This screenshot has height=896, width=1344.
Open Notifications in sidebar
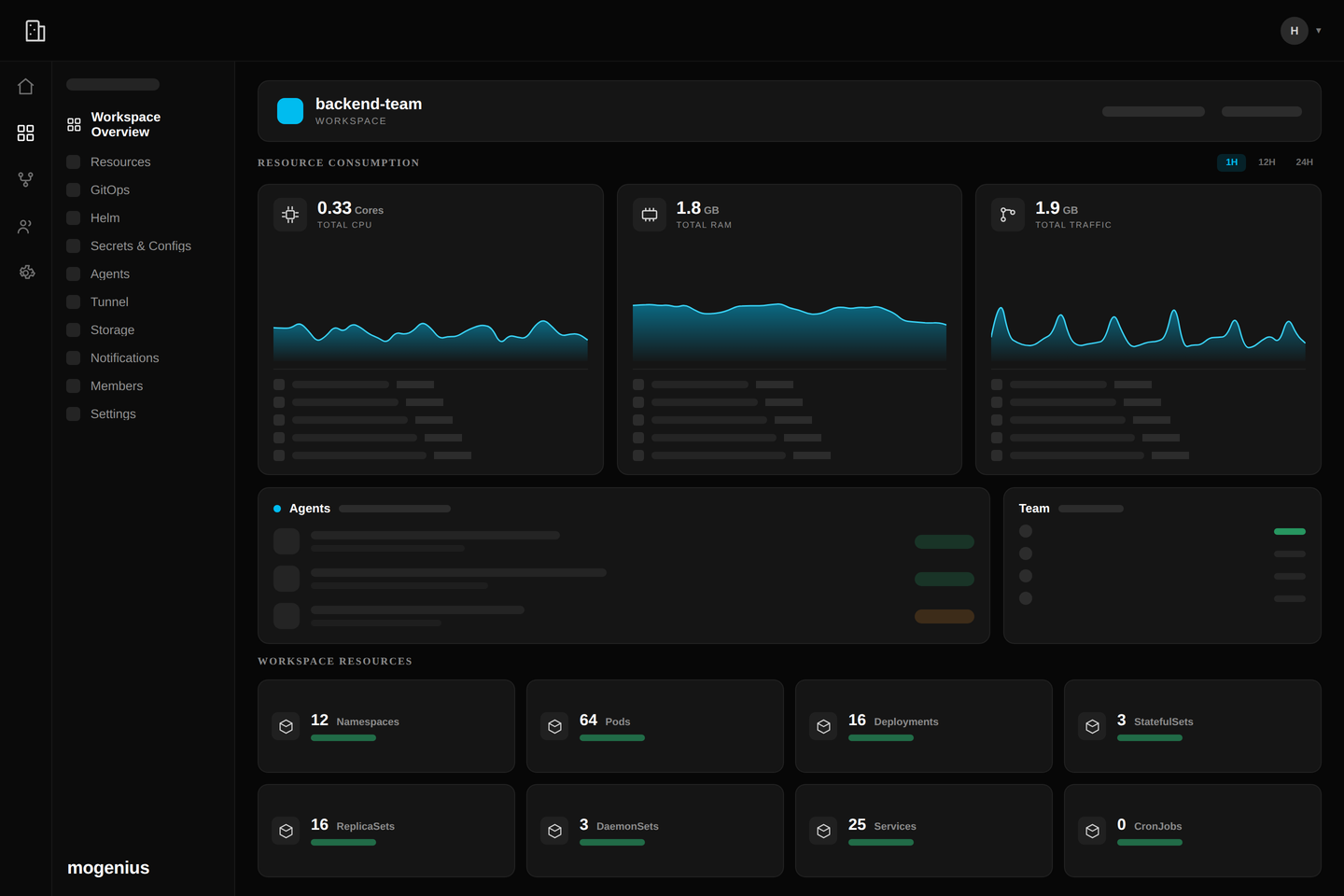click(x=124, y=358)
